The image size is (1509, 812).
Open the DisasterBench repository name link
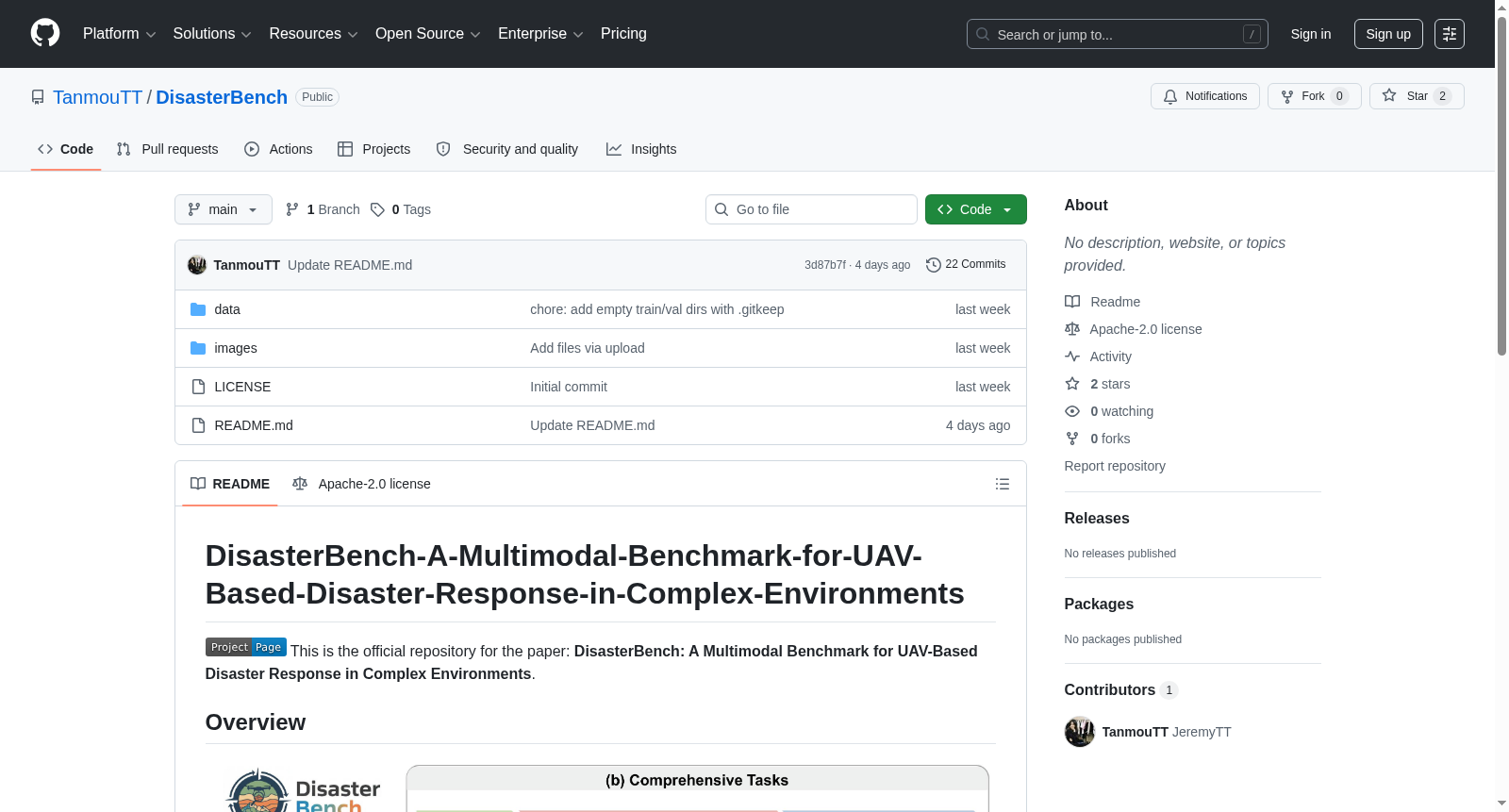(x=222, y=97)
